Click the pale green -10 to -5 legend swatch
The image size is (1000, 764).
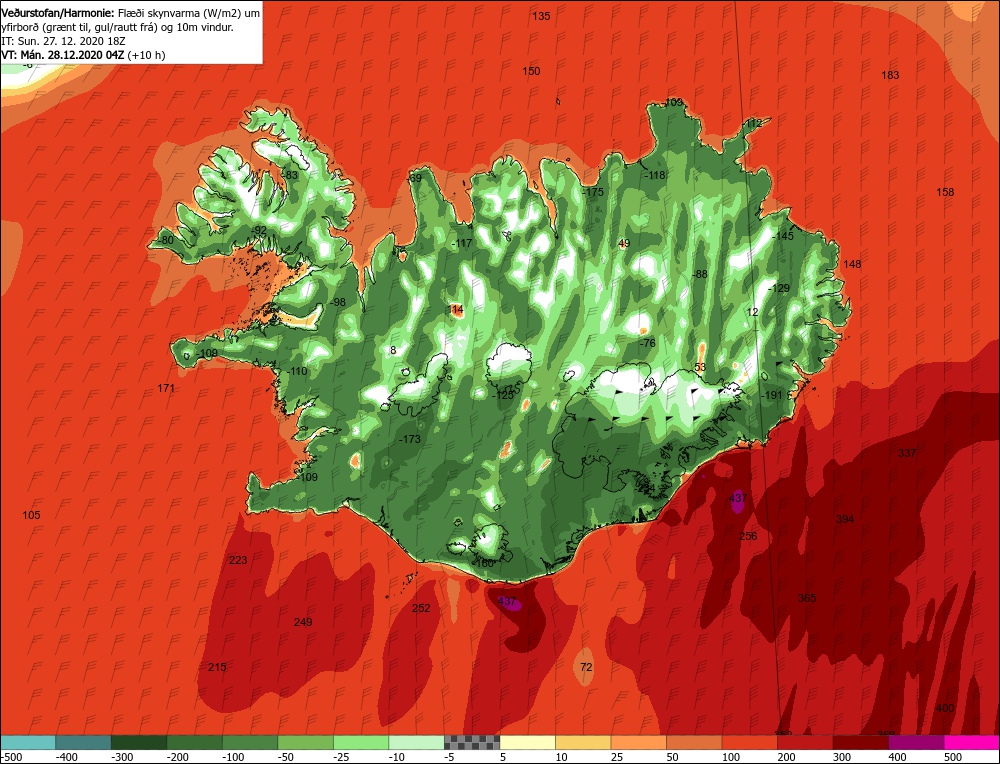[416, 742]
